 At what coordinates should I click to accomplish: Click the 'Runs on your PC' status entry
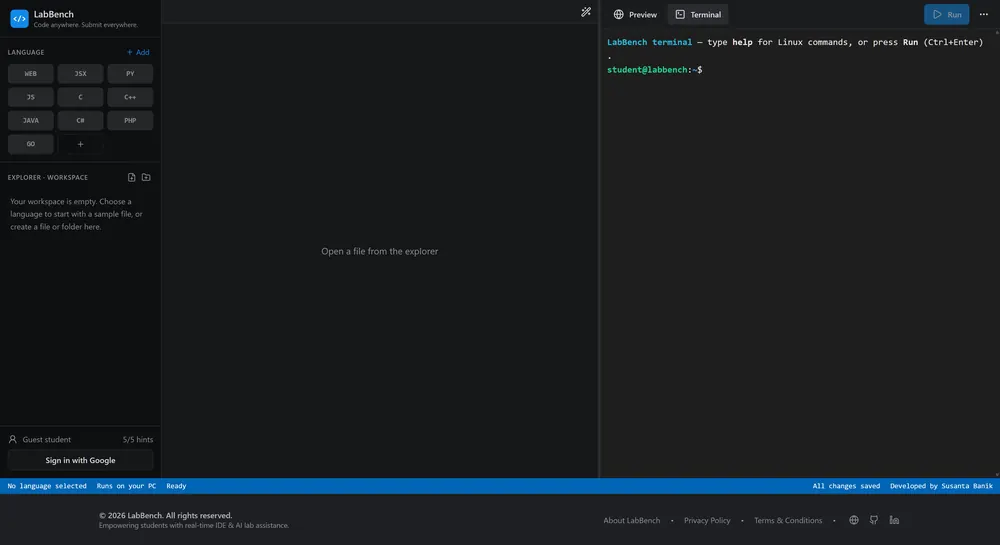coord(126,486)
